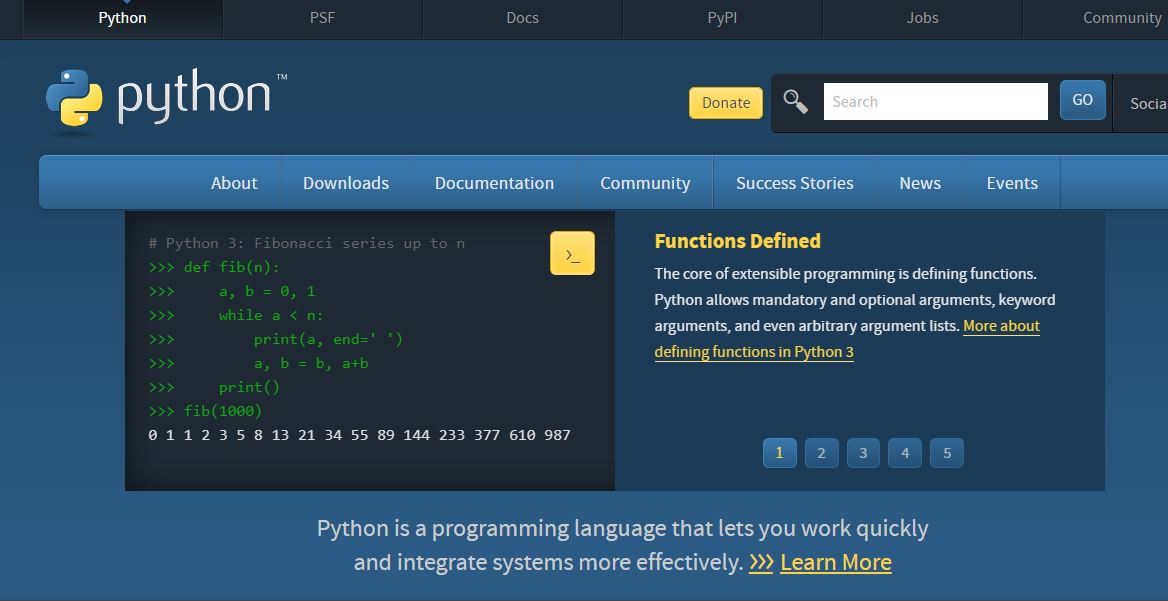Open the Socialize menu

click(1140, 104)
